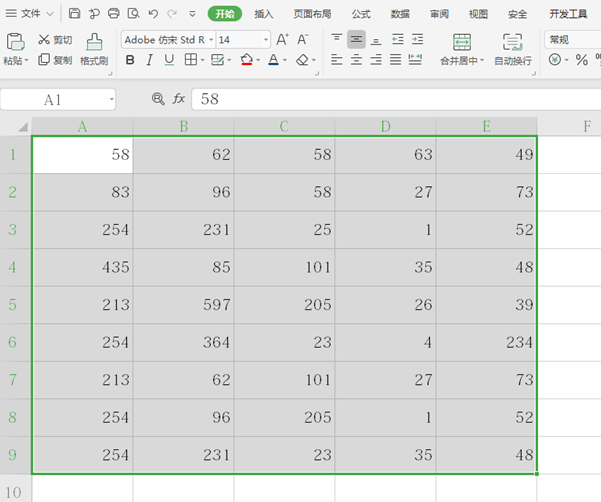601x502 pixels.
Task: Click the fx insert function icon
Action: [x=179, y=99]
